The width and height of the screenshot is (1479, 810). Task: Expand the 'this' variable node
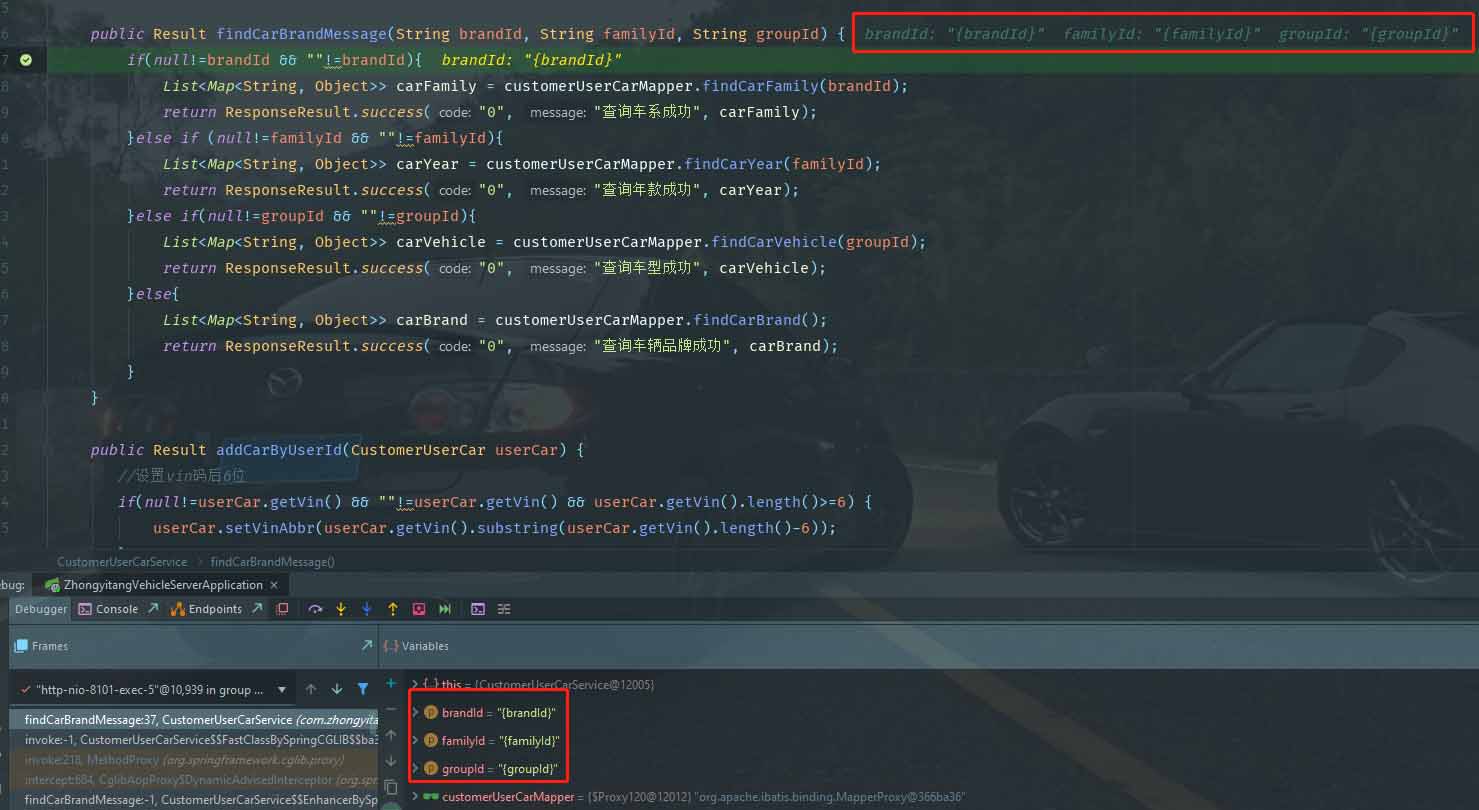(416, 685)
